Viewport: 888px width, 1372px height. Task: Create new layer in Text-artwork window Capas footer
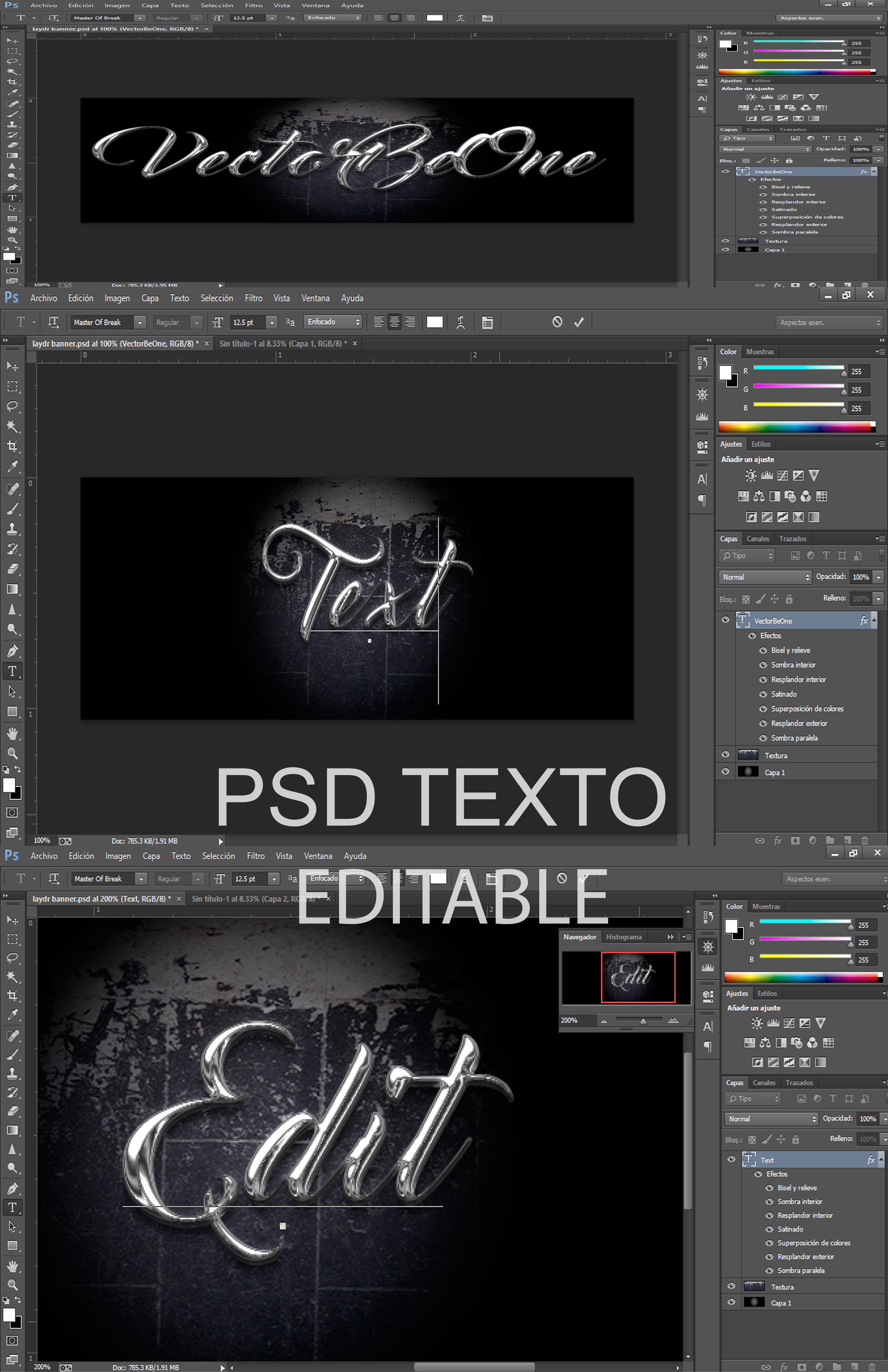point(847,840)
